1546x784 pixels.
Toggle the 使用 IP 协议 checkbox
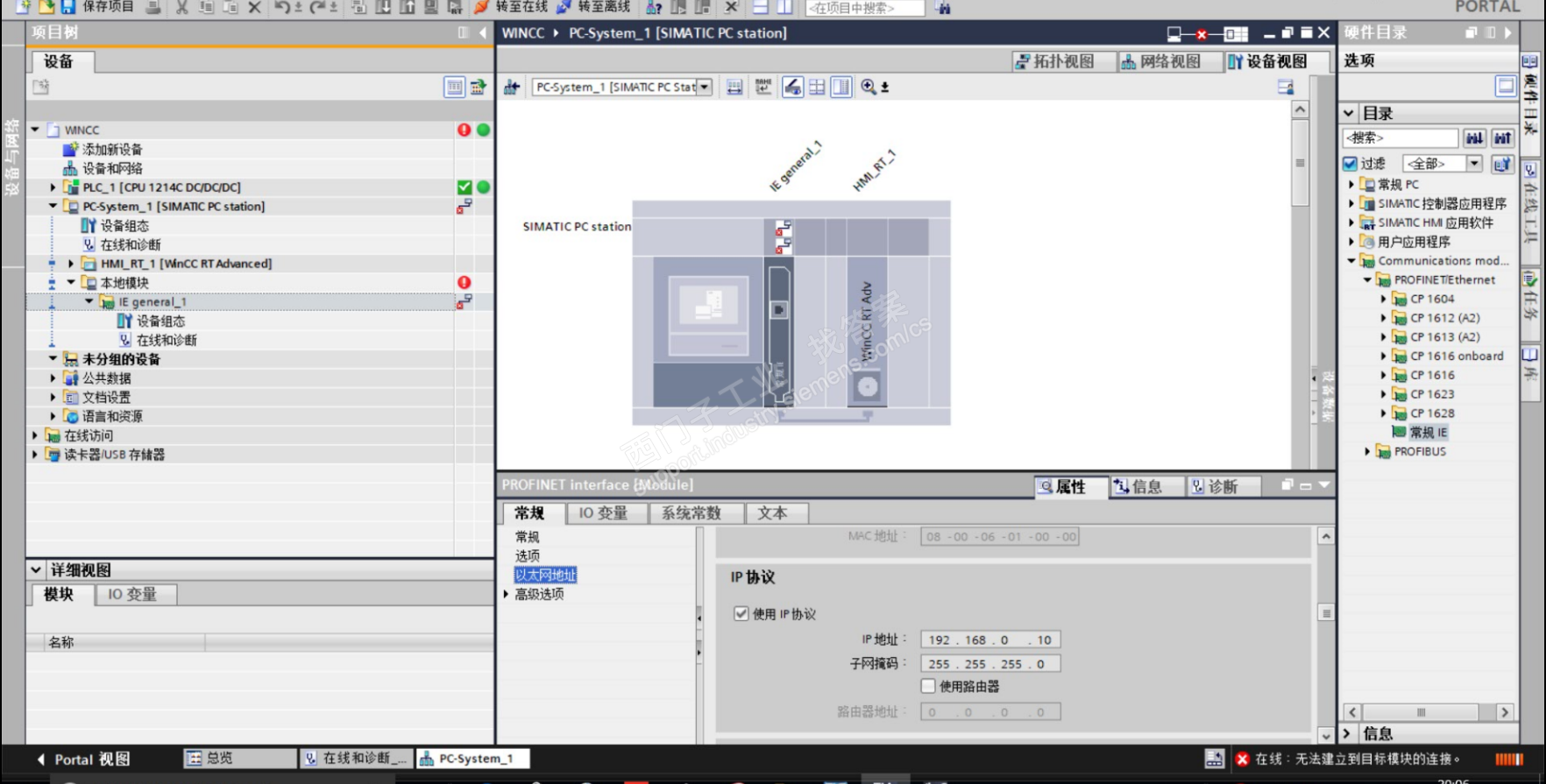(741, 613)
